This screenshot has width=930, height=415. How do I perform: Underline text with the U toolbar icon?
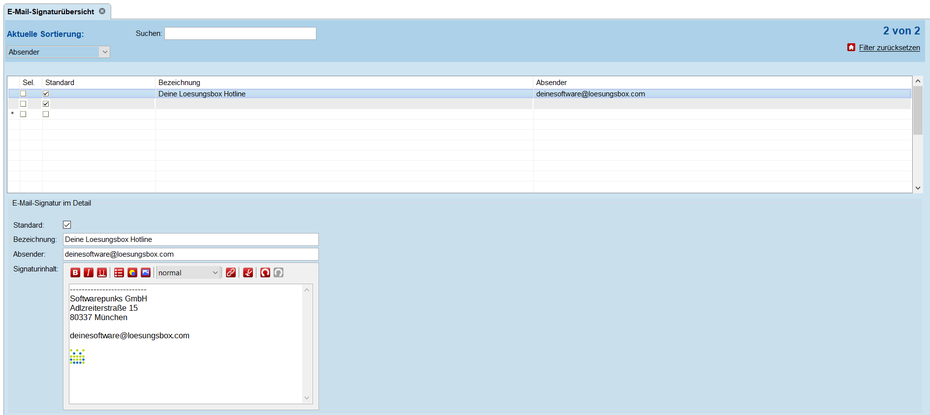pyautogui.click(x=101, y=273)
